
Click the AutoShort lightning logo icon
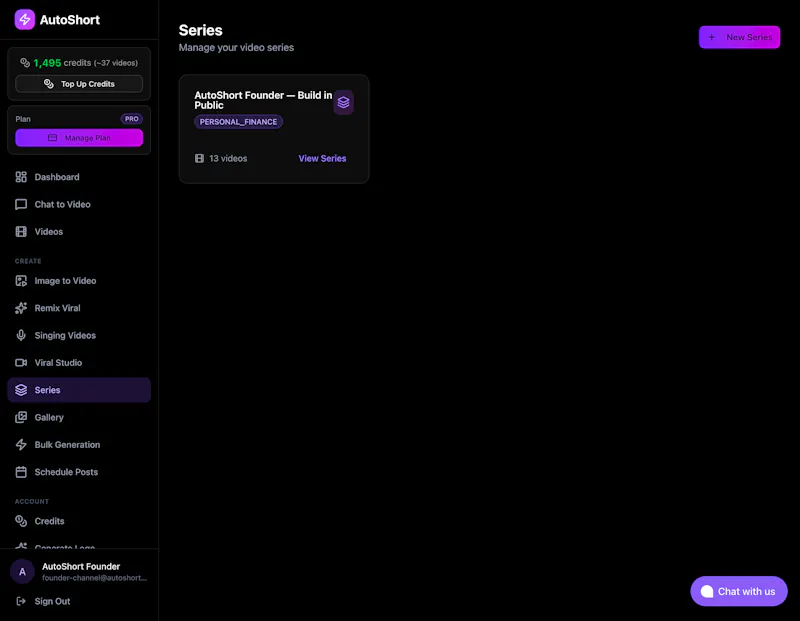point(24,19)
